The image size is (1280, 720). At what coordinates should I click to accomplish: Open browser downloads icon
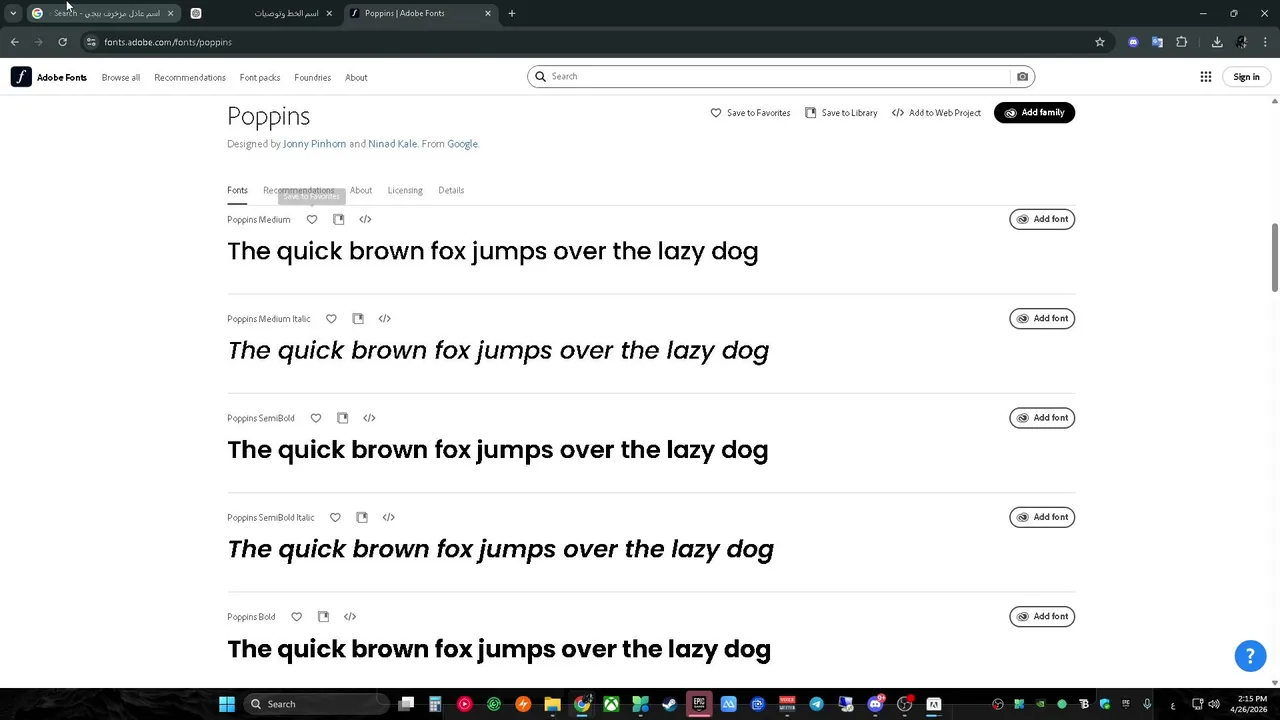click(x=1217, y=42)
